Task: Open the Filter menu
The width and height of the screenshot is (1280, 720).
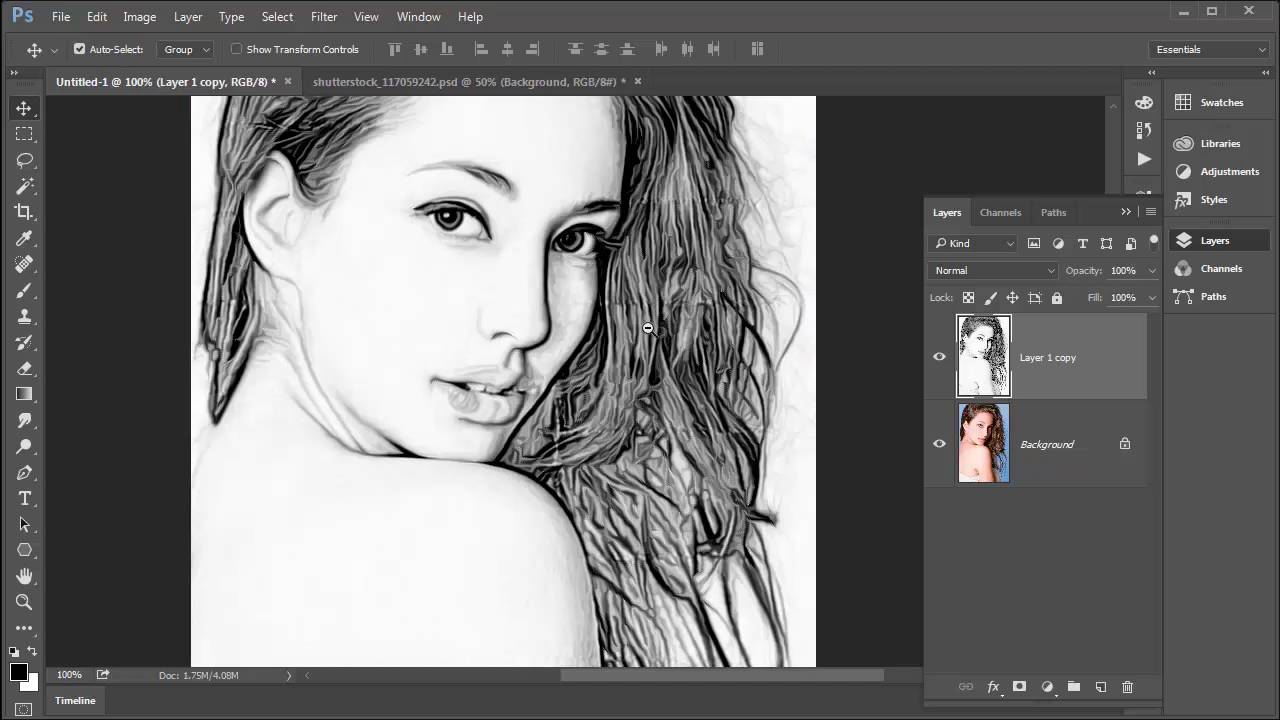Action: coord(324,17)
